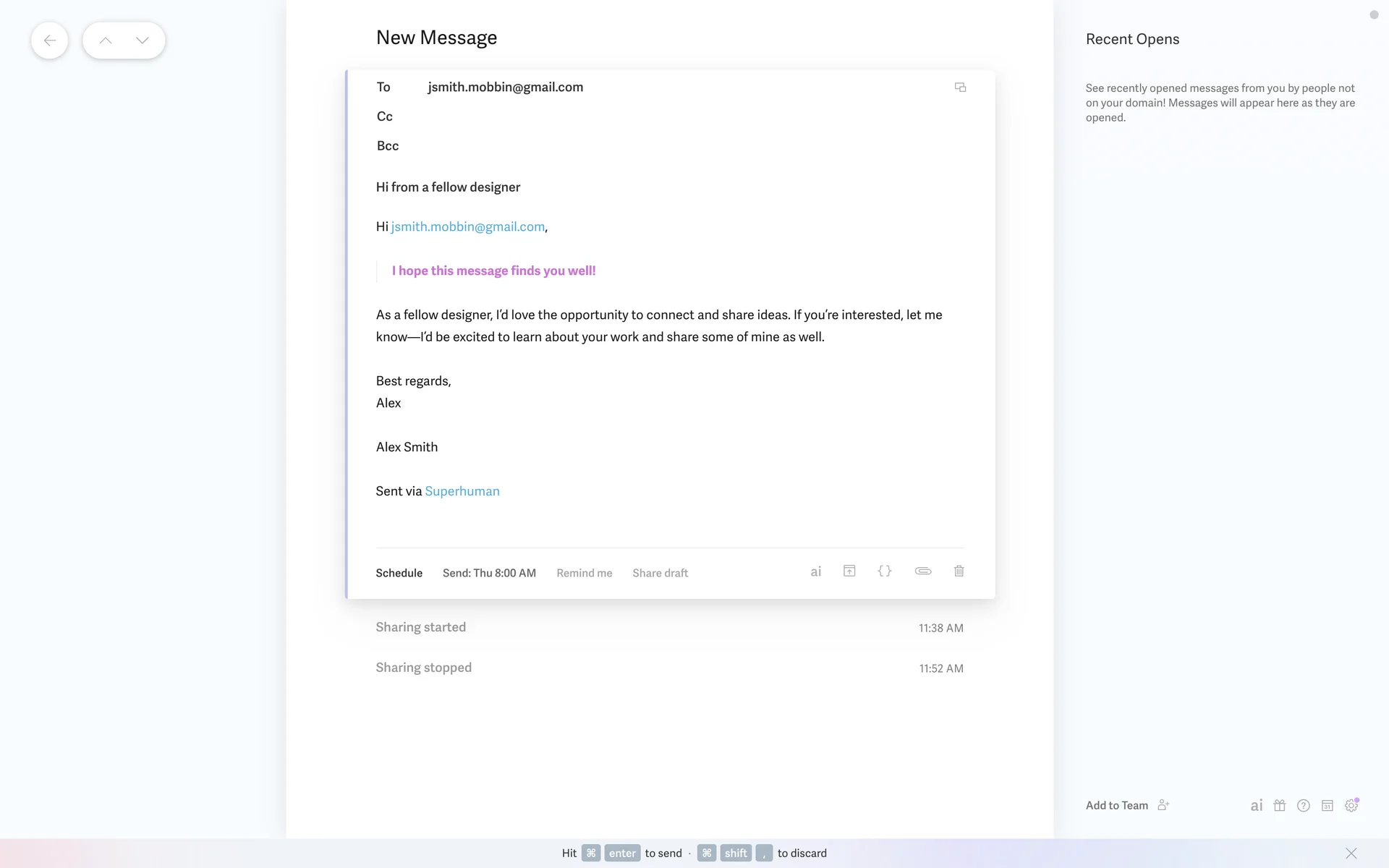This screenshot has height=868, width=1389.
Task: Open the Superhuman link in signature
Action: (x=462, y=491)
